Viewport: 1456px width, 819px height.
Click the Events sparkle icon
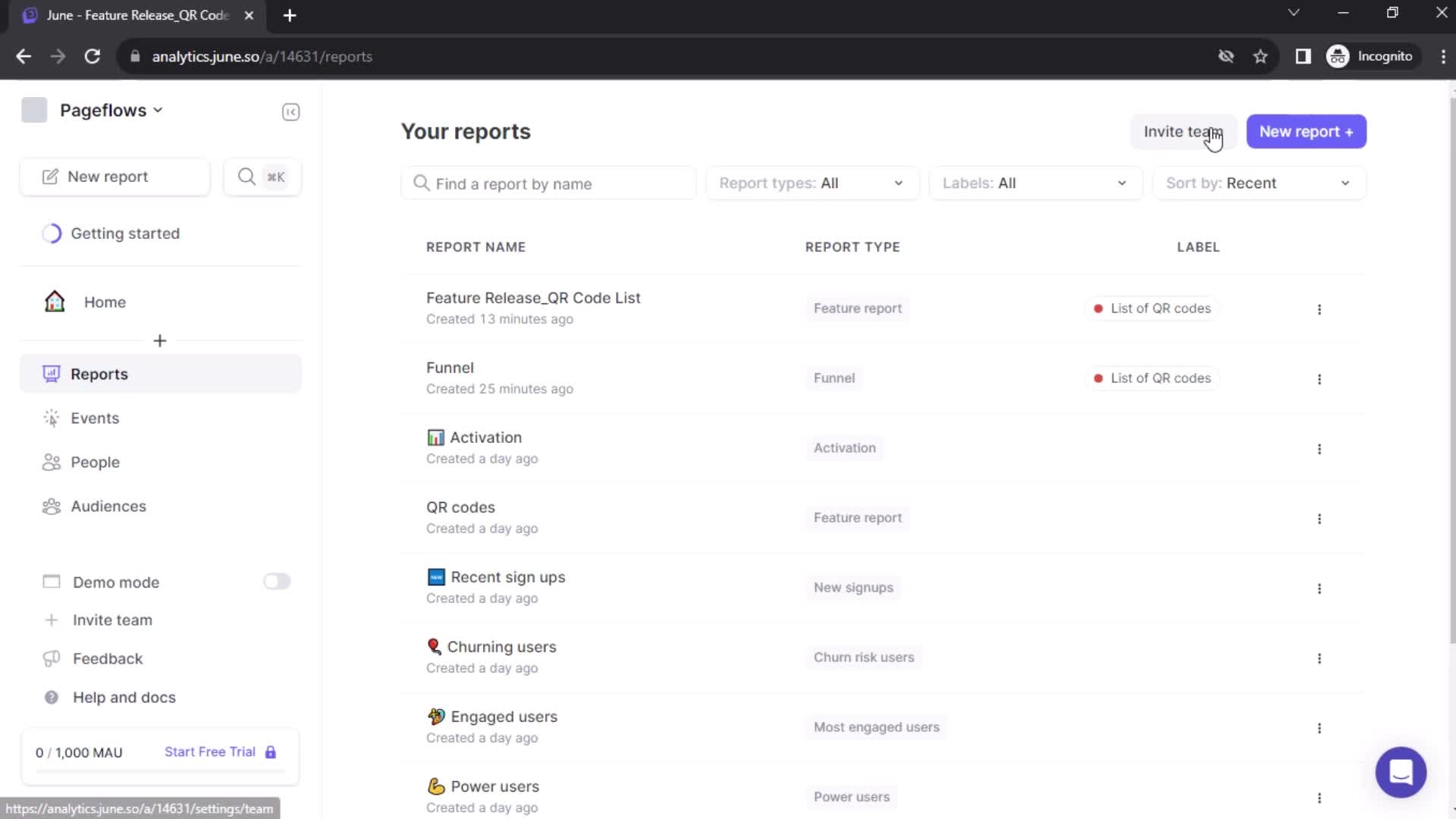[51, 418]
